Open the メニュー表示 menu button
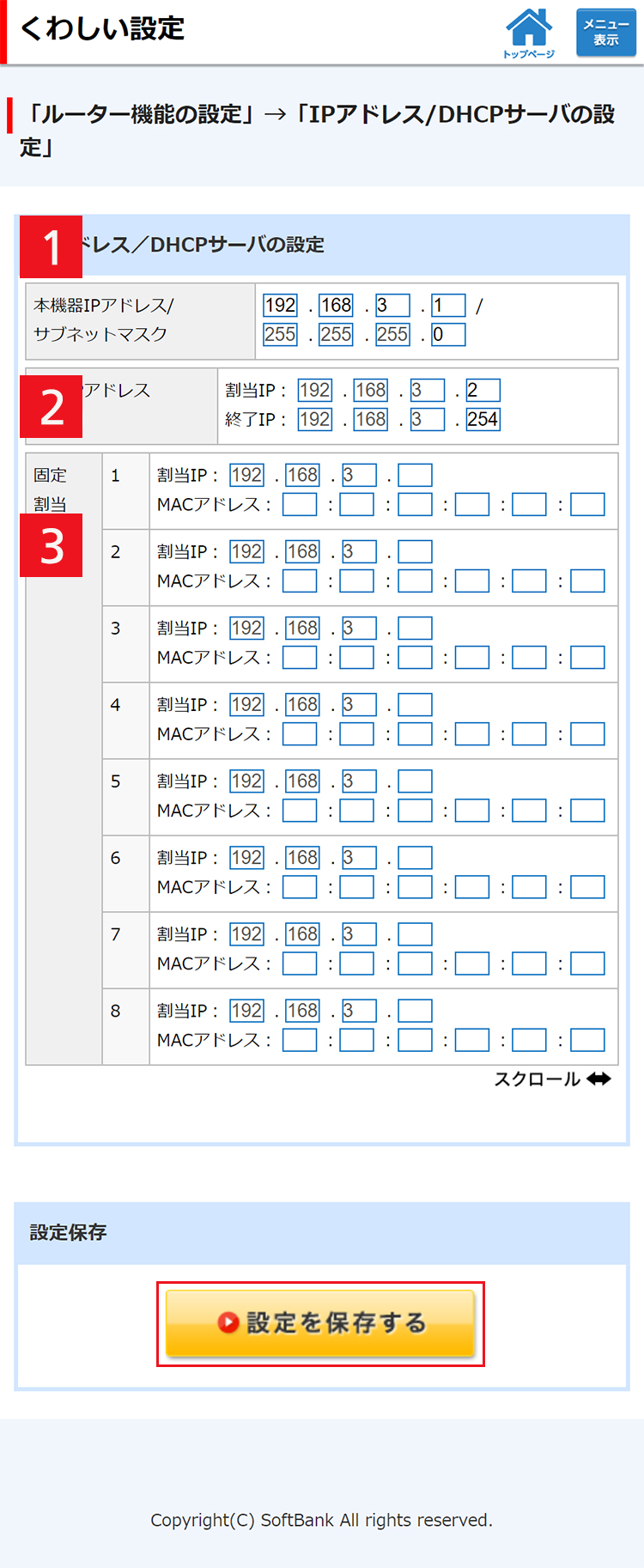Screen dimensions: 644x1568 [605, 33]
